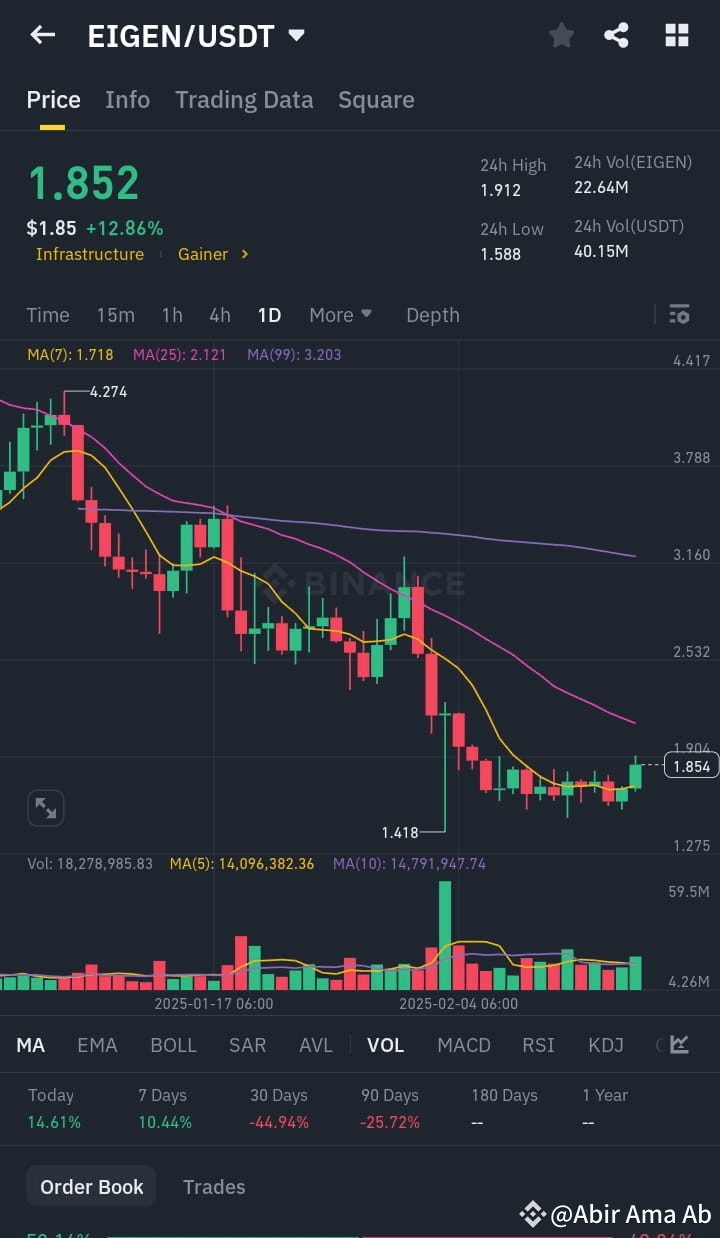Image resolution: width=720 pixels, height=1238 pixels.
Task: Select the Infrastructure category label
Action: click(90, 254)
